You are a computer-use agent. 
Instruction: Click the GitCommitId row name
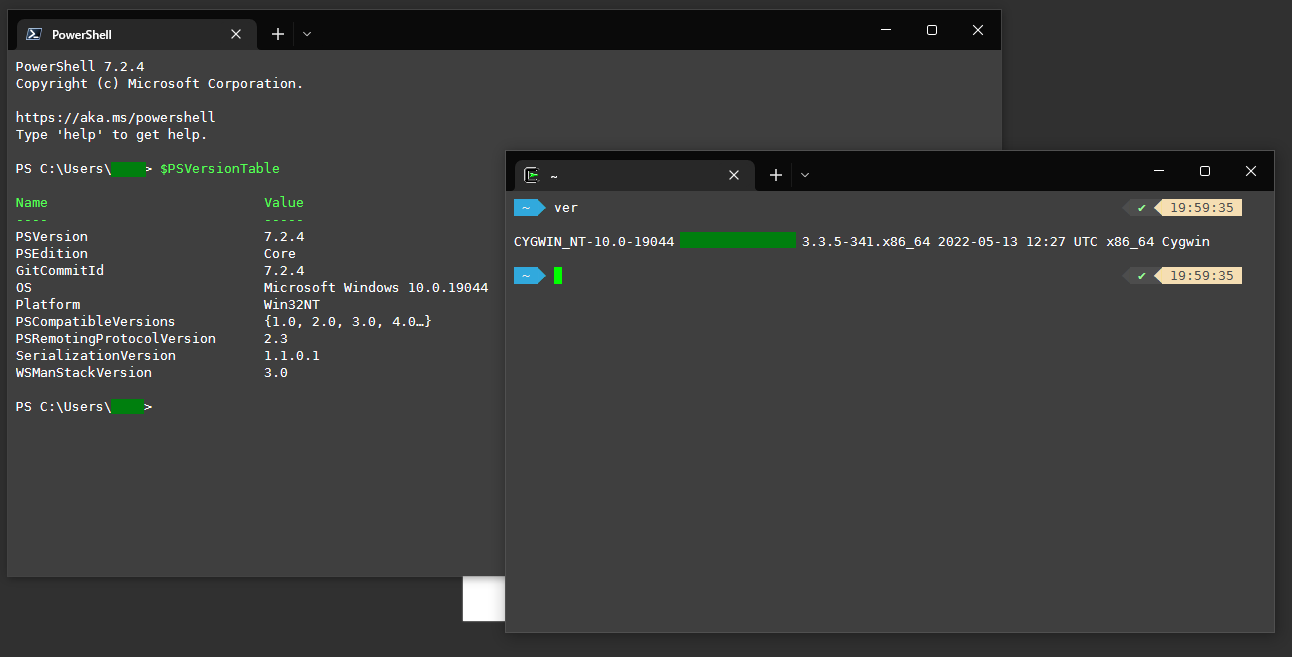(x=60, y=270)
